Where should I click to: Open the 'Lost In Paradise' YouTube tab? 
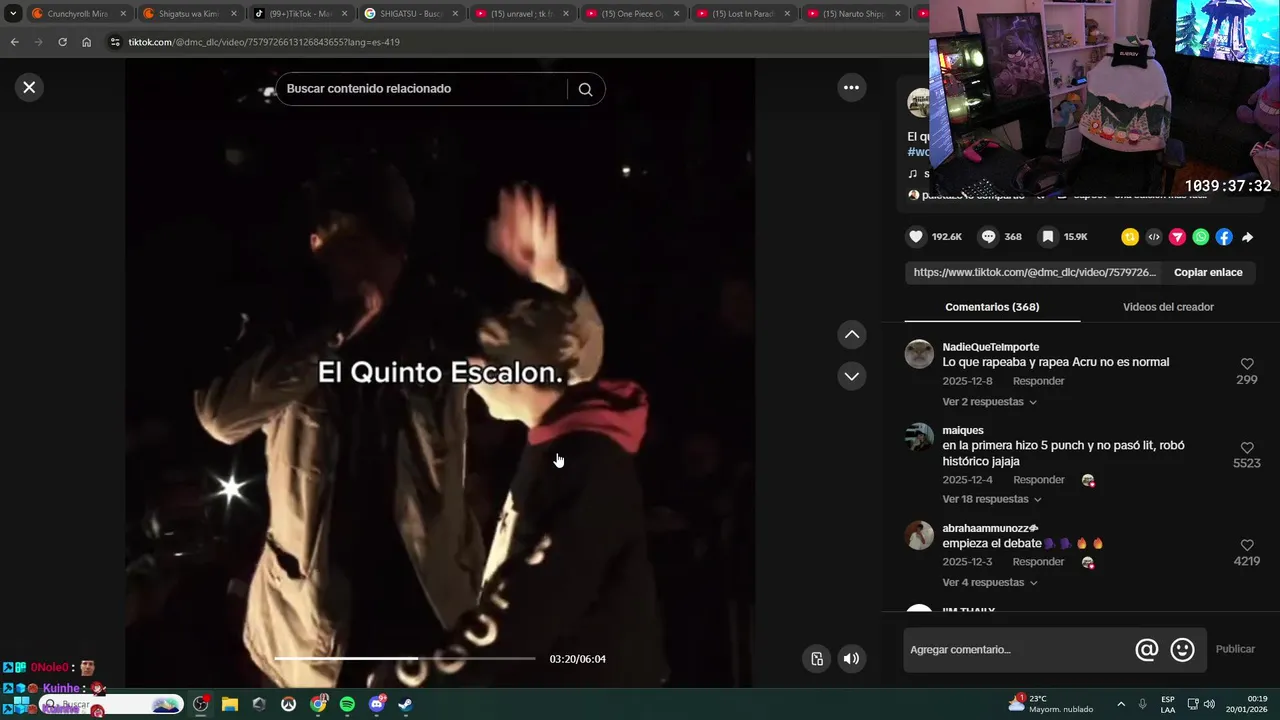(x=744, y=14)
